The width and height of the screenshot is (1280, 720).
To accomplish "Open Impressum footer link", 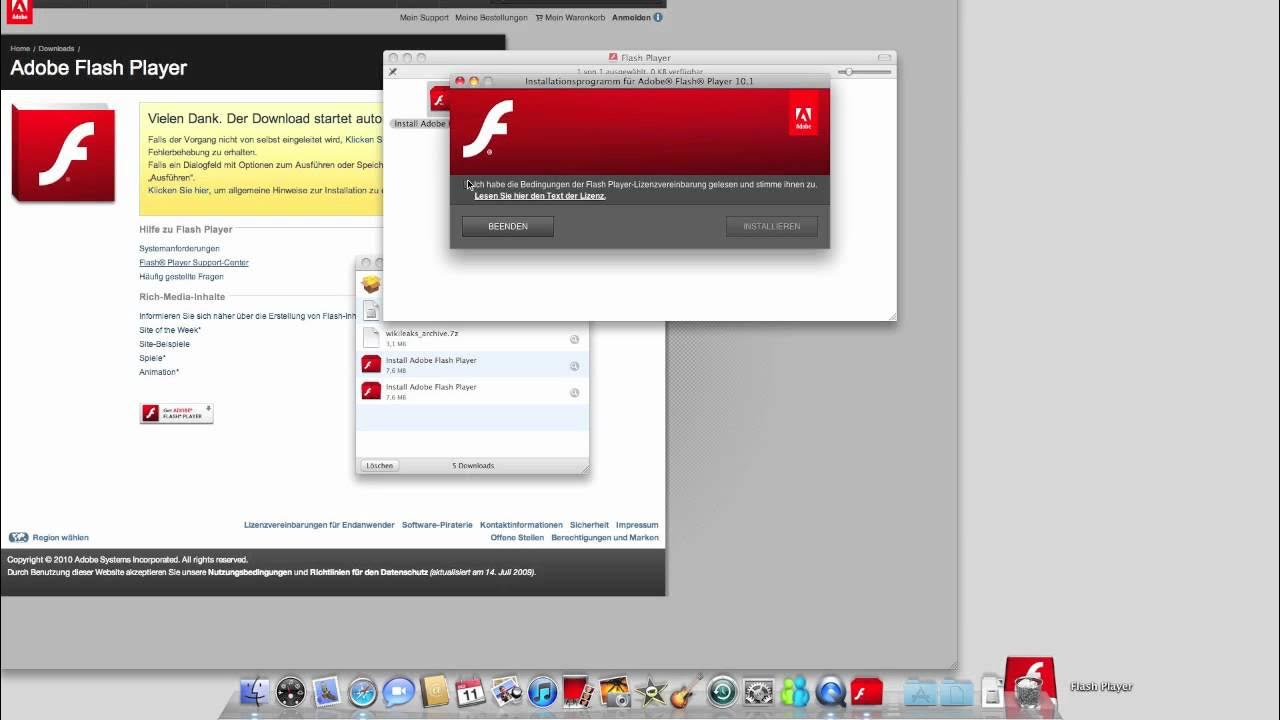I will pyautogui.click(x=637, y=525).
